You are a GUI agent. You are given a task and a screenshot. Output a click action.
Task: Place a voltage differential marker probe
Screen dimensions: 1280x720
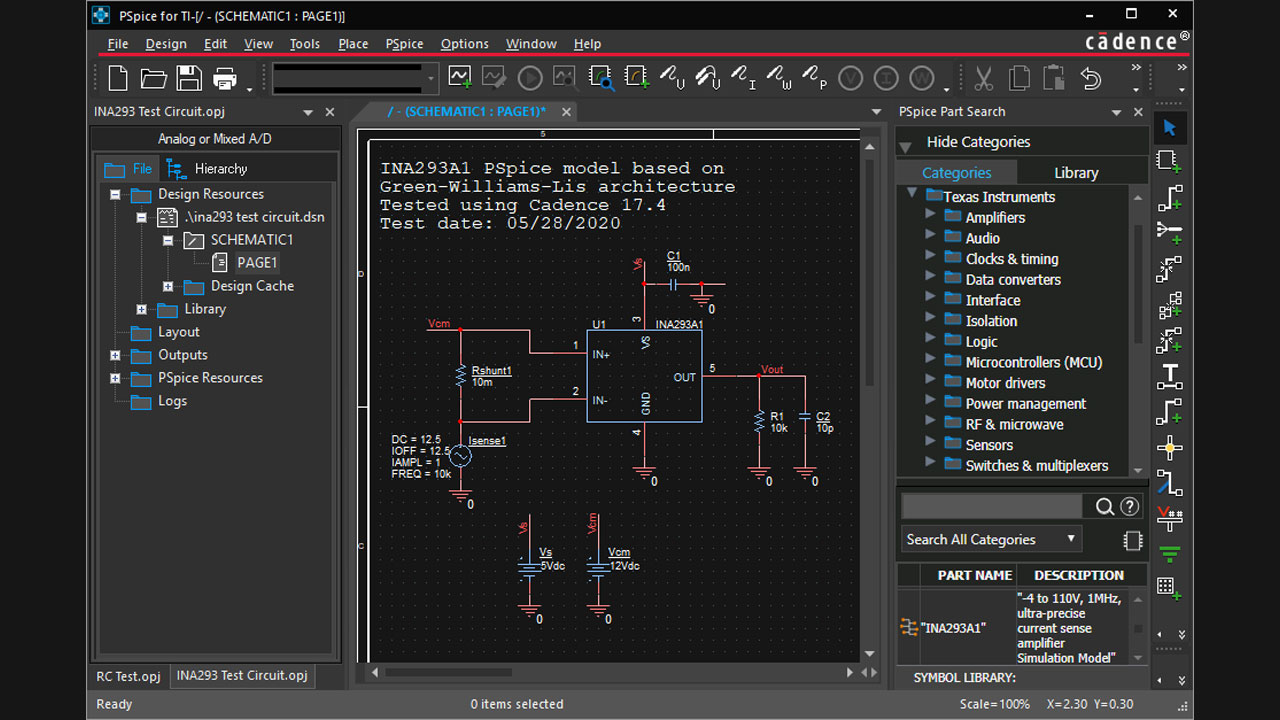coord(707,77)
